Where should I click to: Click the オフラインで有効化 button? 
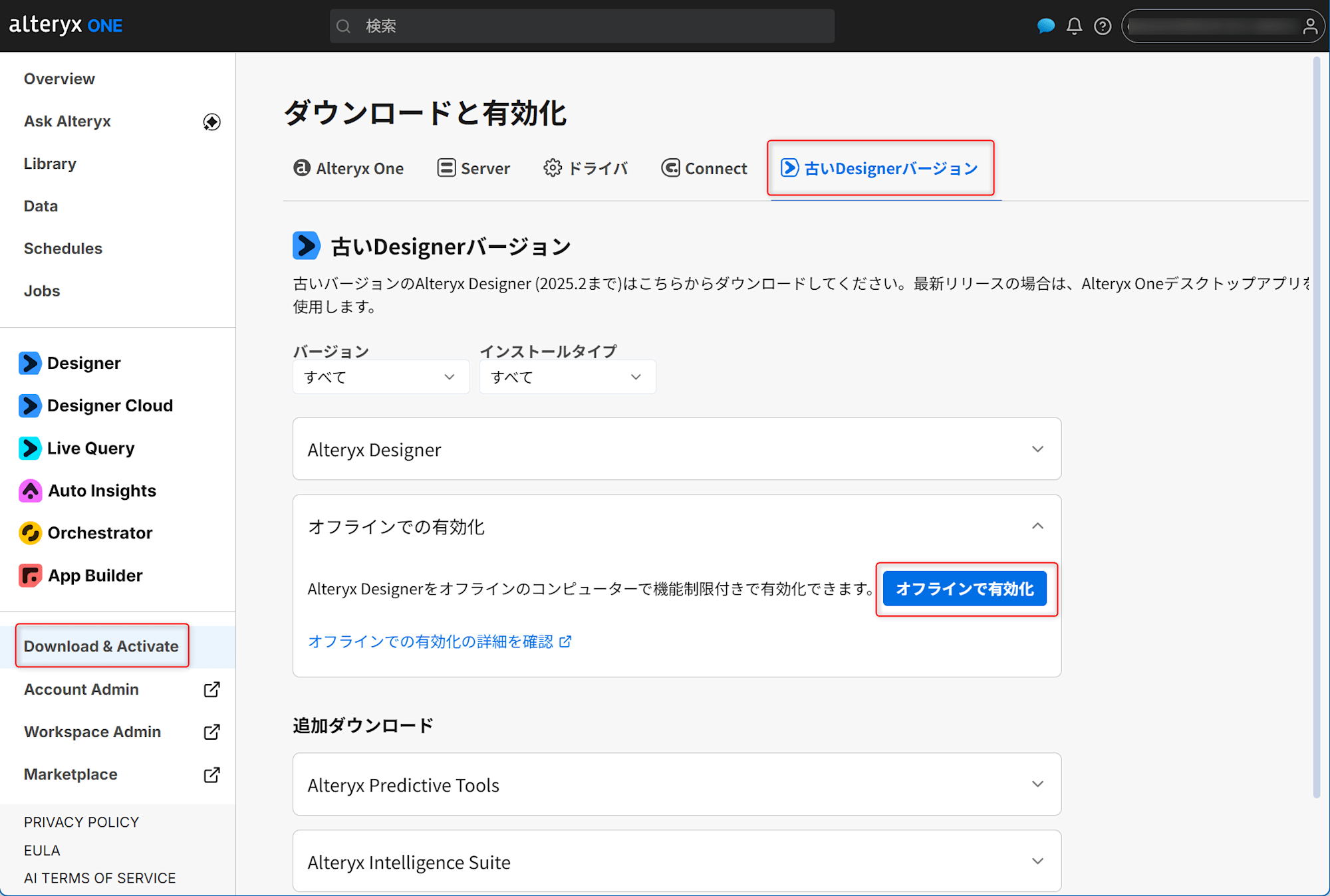tap(965, 589)
